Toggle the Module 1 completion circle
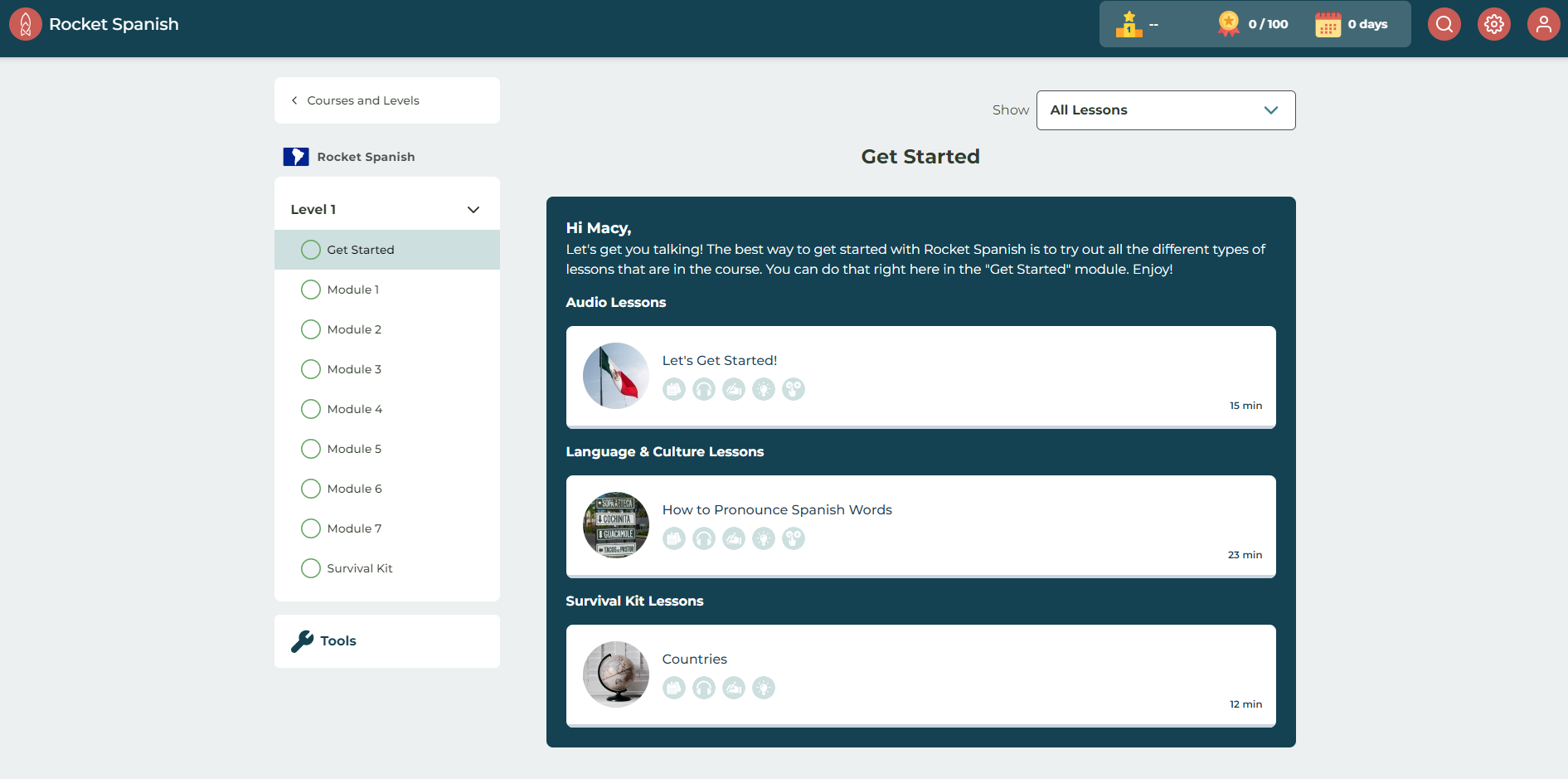 (x=311, y=290)
